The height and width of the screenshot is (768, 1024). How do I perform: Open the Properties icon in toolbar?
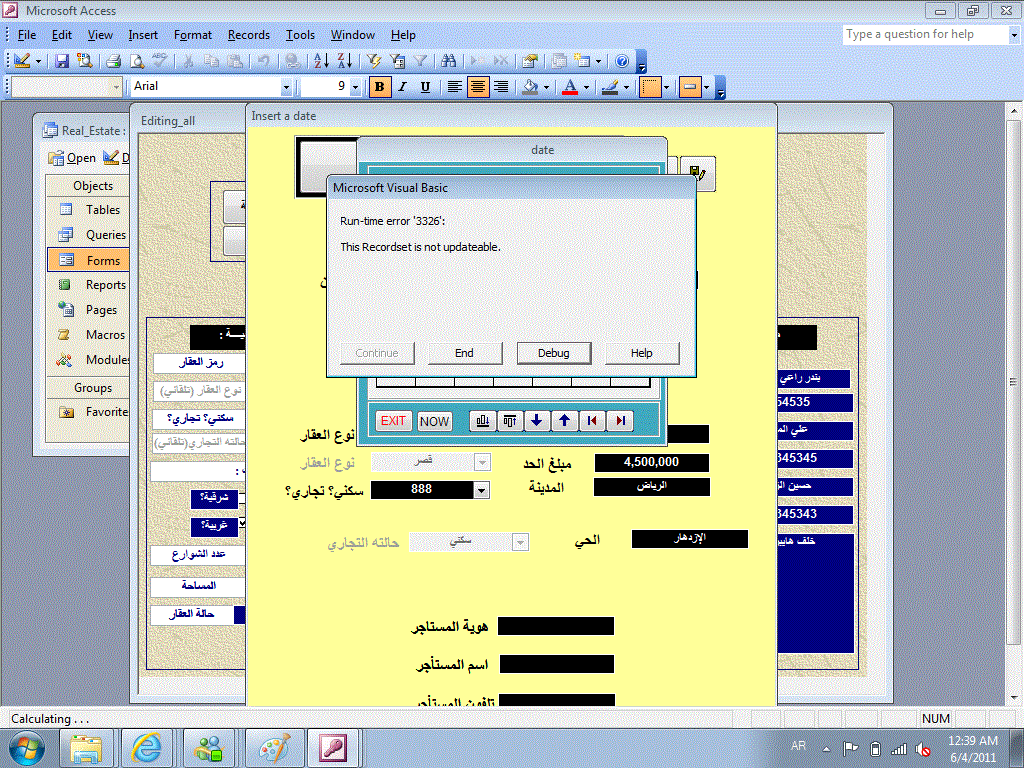pos(530,61)
